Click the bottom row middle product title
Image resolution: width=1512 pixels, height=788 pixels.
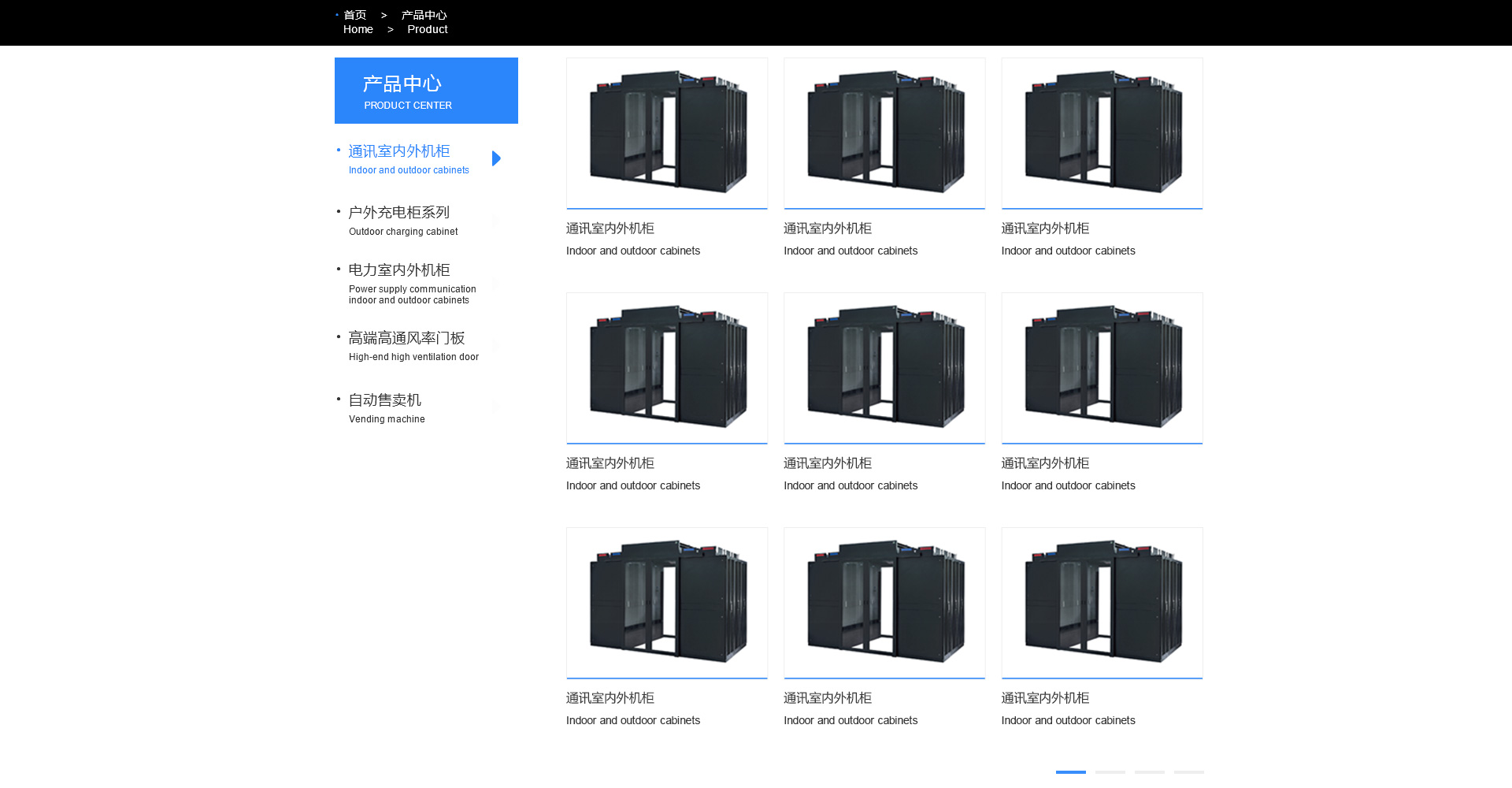[828, 698]
